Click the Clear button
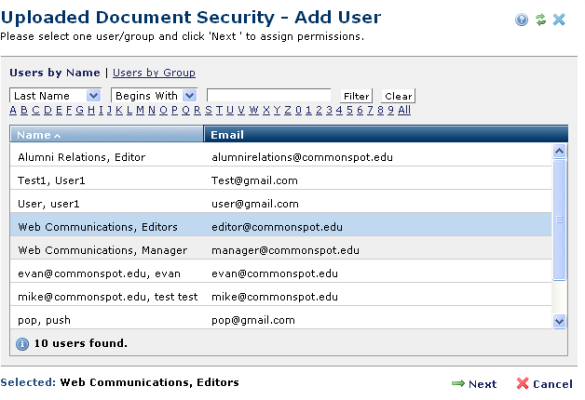Image resolution: width=585 pixels, height=400 pixels. coord(398,96)
